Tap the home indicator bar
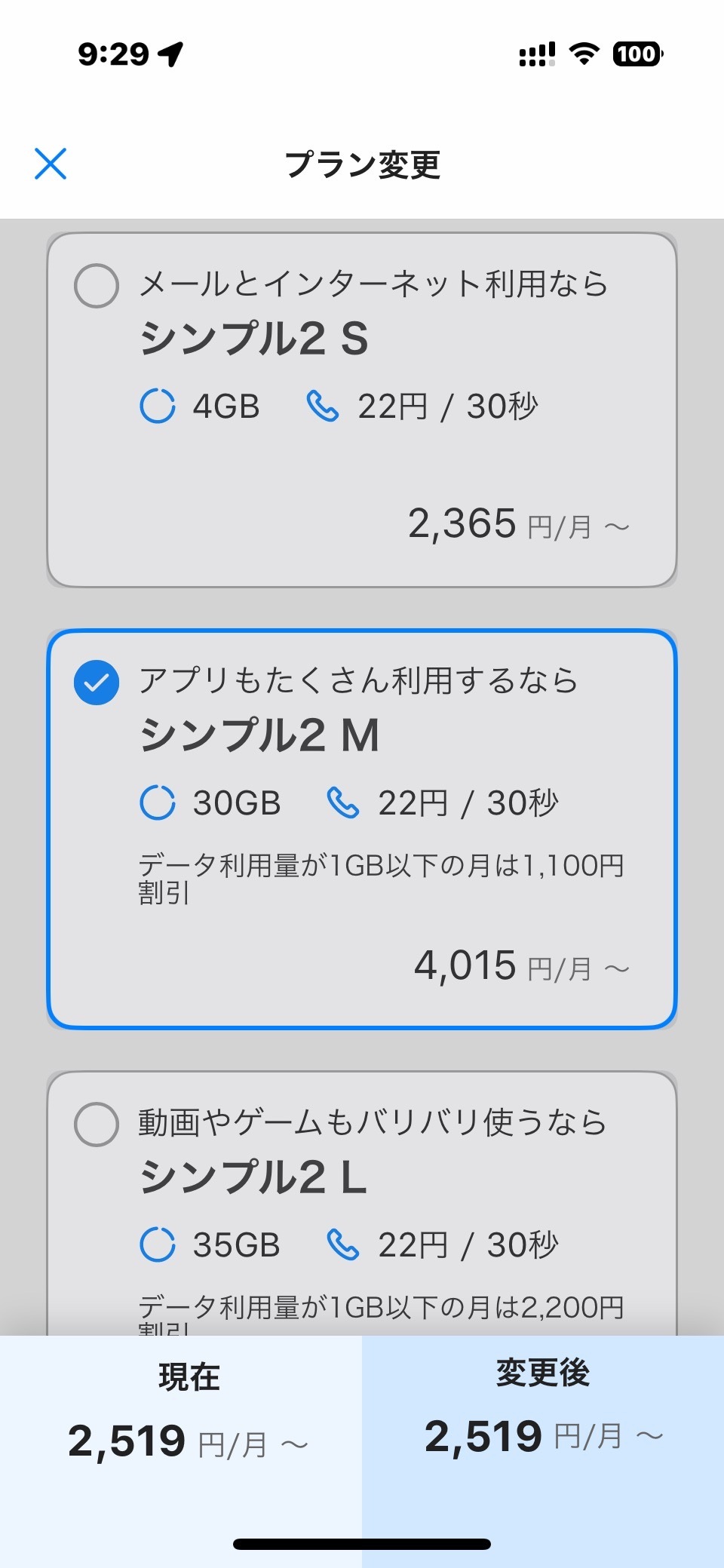 point(362,1544)
